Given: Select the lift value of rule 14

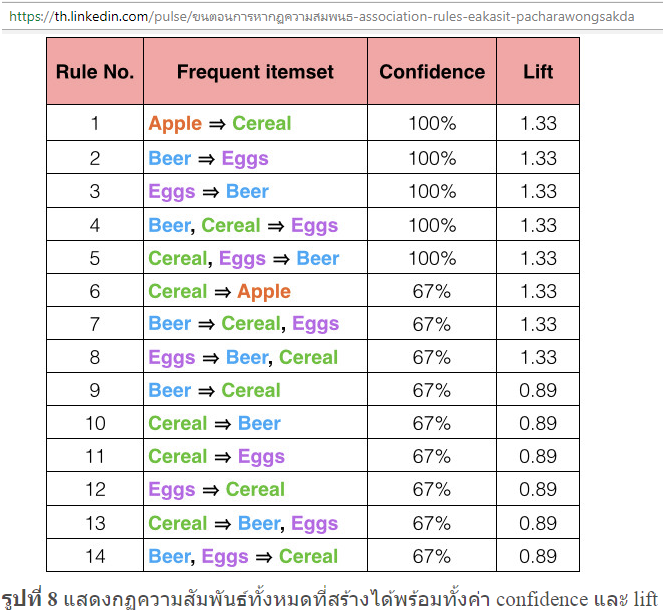Looking at the screenshot, I should point(538,556).
